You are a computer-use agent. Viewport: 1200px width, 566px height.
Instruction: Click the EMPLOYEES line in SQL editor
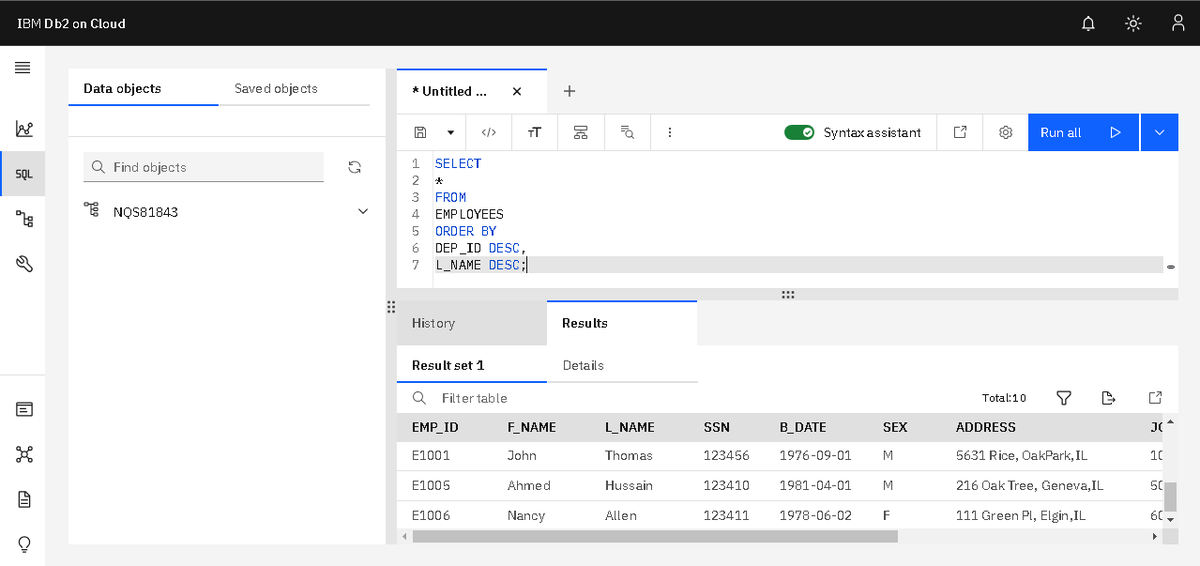pyautogui.click(x=469, y=214)
